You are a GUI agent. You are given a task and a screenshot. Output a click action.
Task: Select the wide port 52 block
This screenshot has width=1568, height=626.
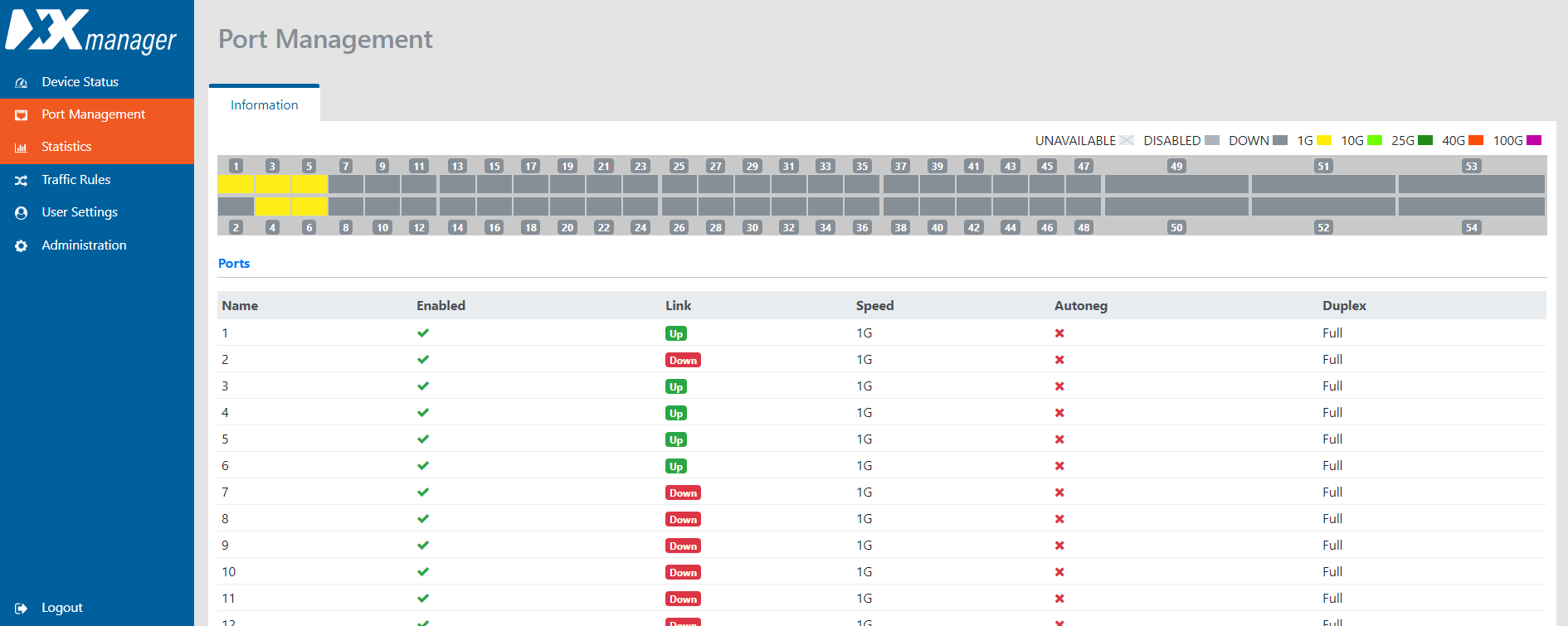click(x=1323, y=206)
